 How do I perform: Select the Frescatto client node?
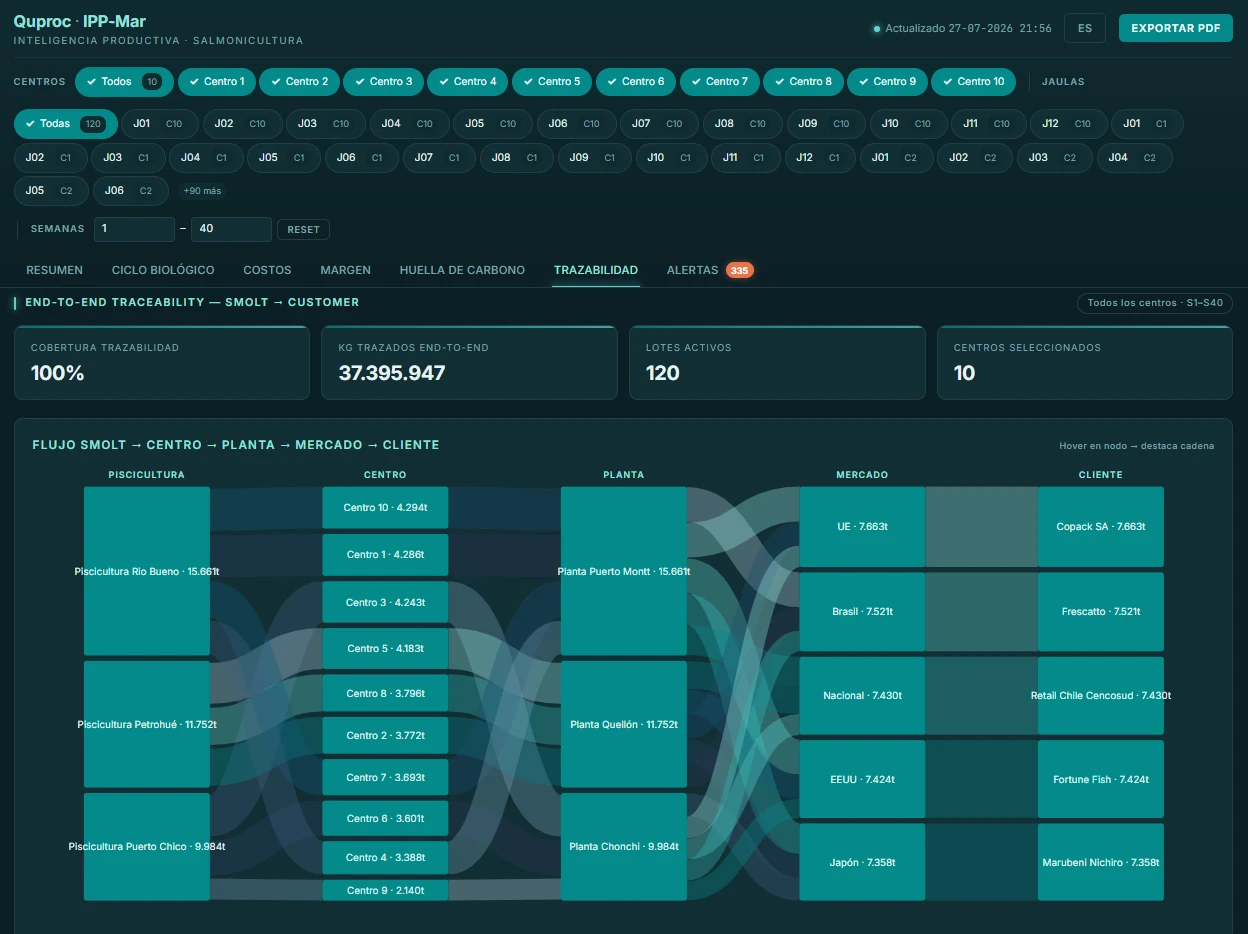1101,611
